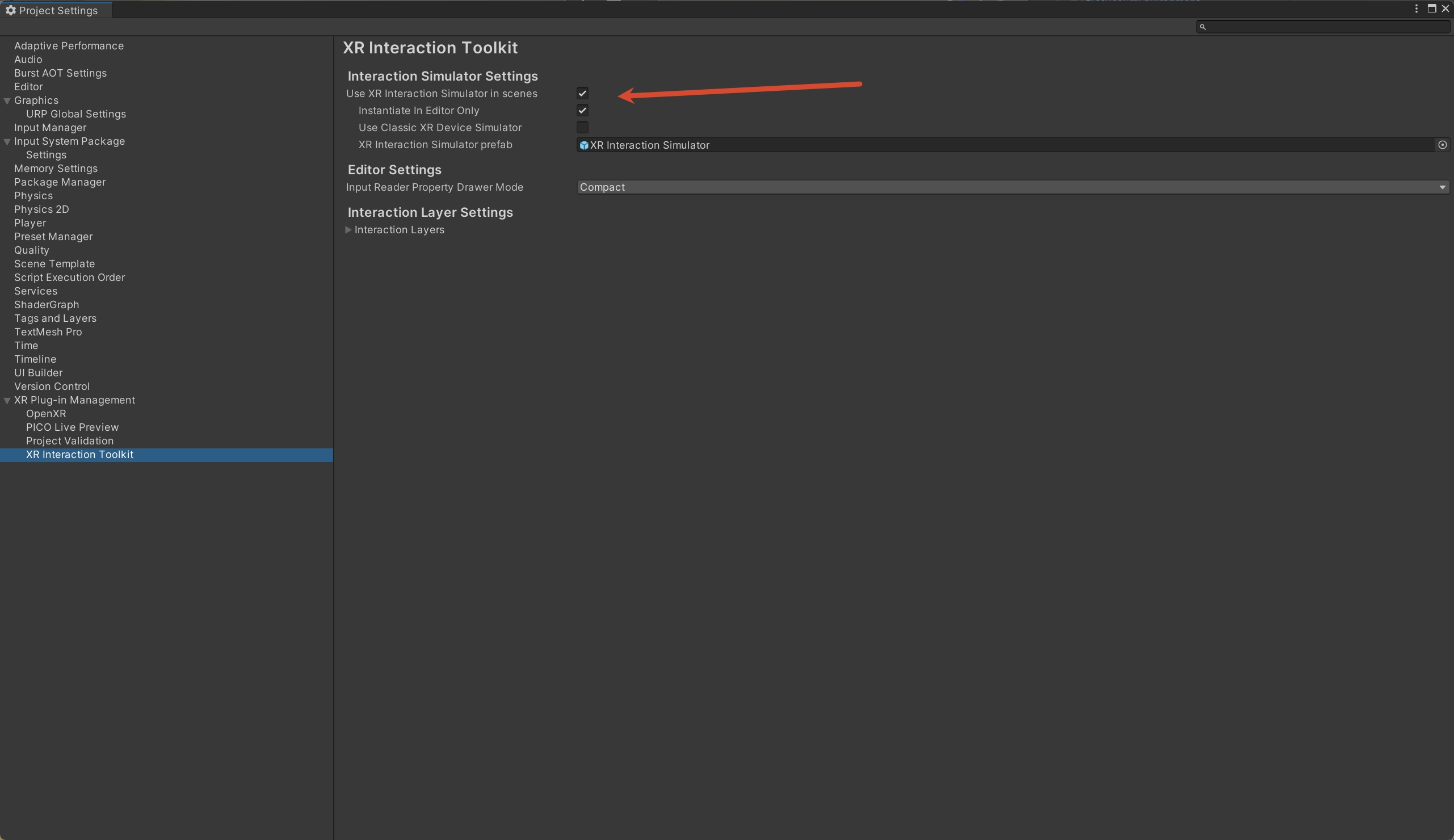Click the Interaction Layers label
Image resolution: width=1454 pixels, height=840 pixels.
point(399,230)
